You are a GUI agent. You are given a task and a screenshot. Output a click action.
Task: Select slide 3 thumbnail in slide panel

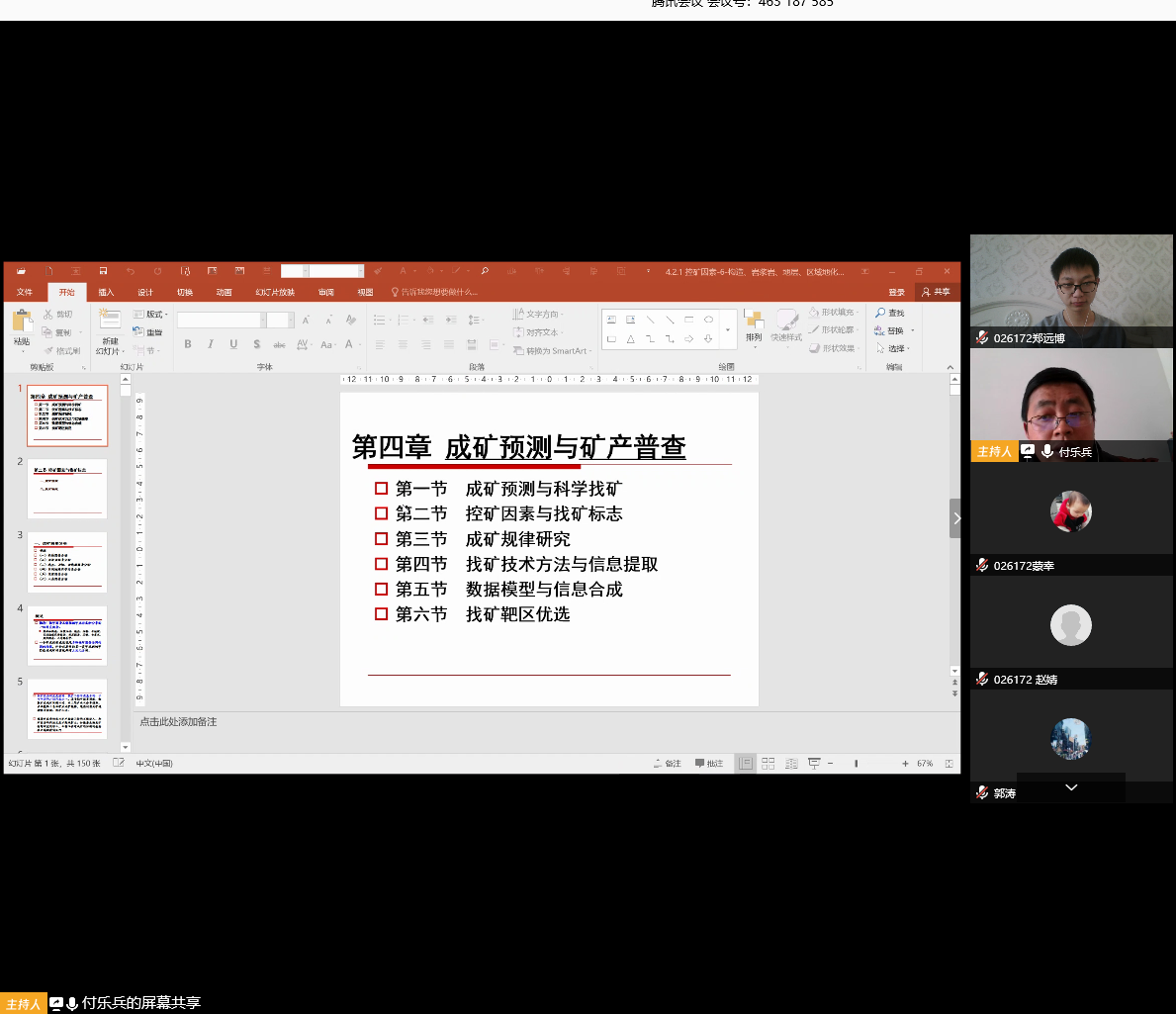coord(67,562)
